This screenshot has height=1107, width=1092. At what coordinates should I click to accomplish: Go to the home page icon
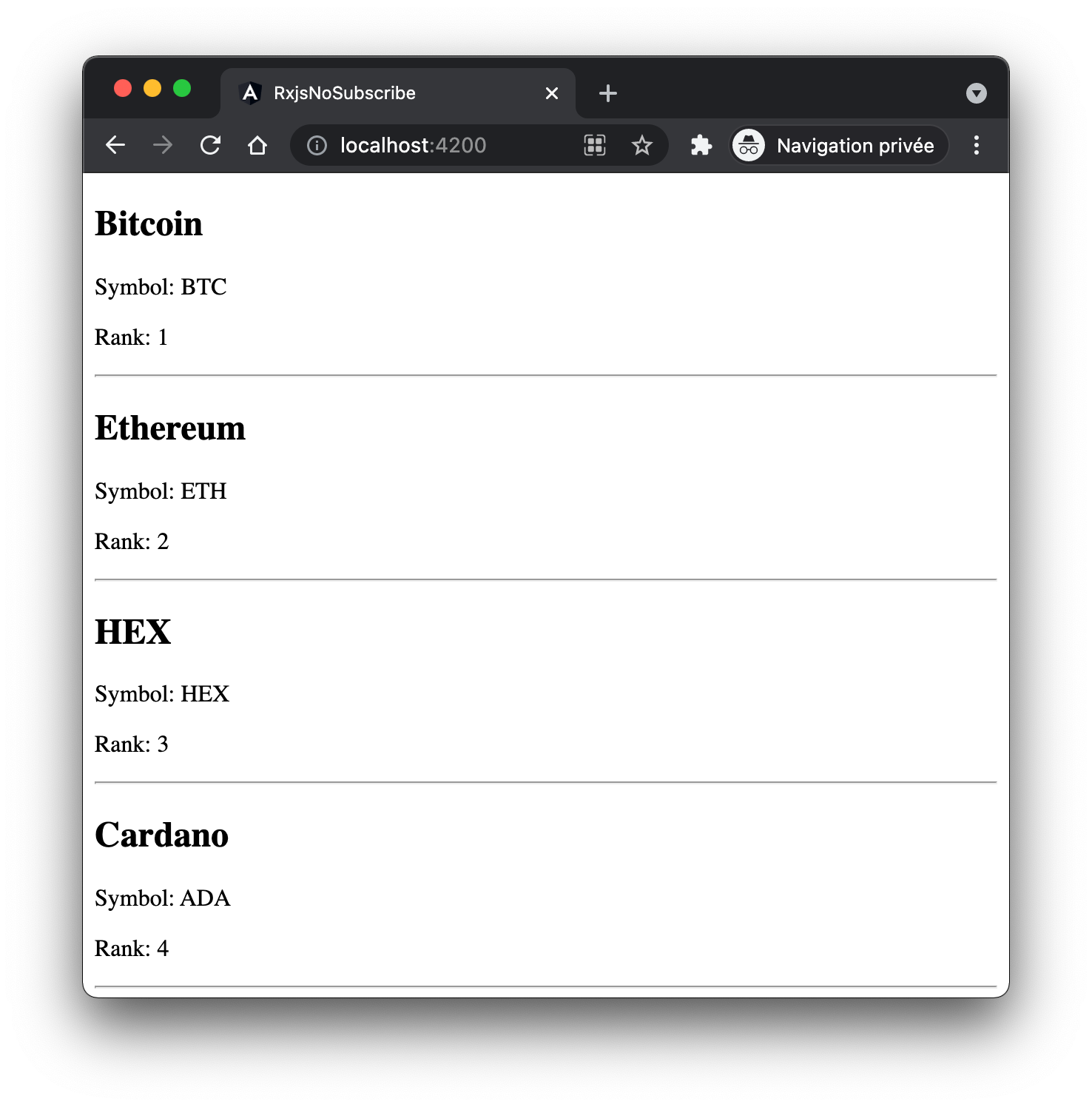click(257, 145)
